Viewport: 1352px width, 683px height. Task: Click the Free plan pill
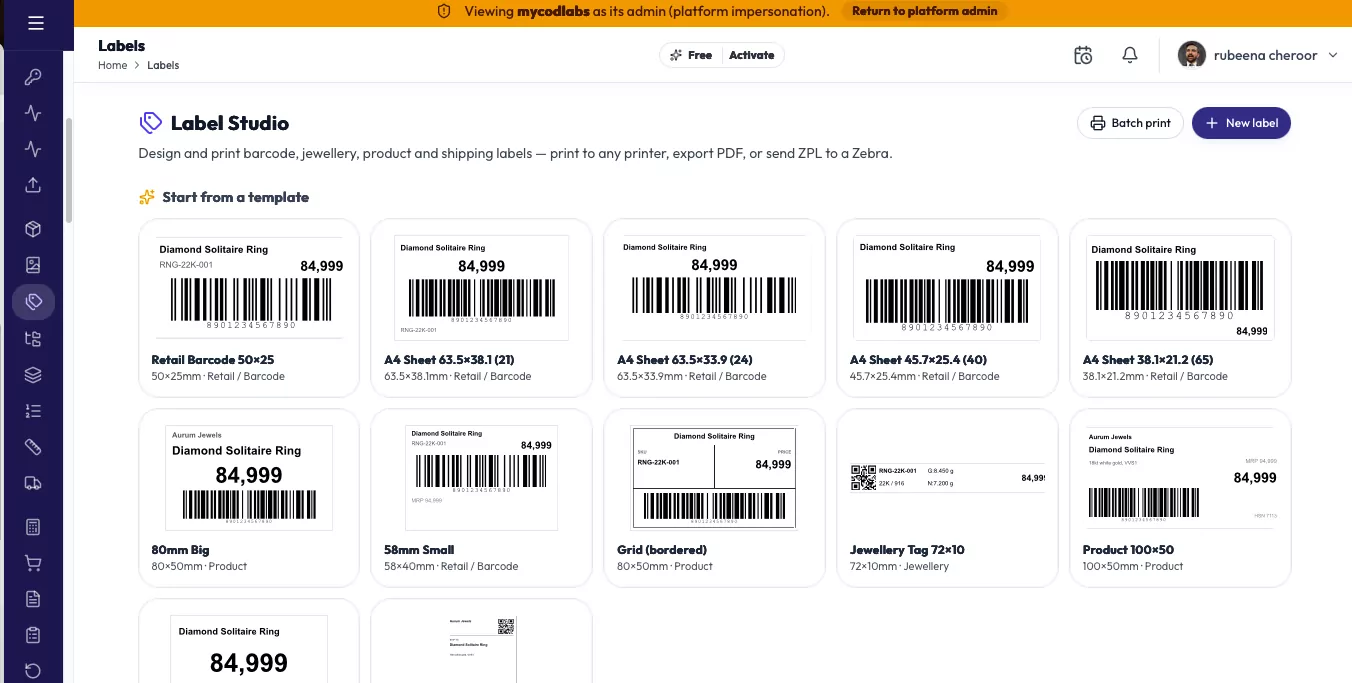691,55
